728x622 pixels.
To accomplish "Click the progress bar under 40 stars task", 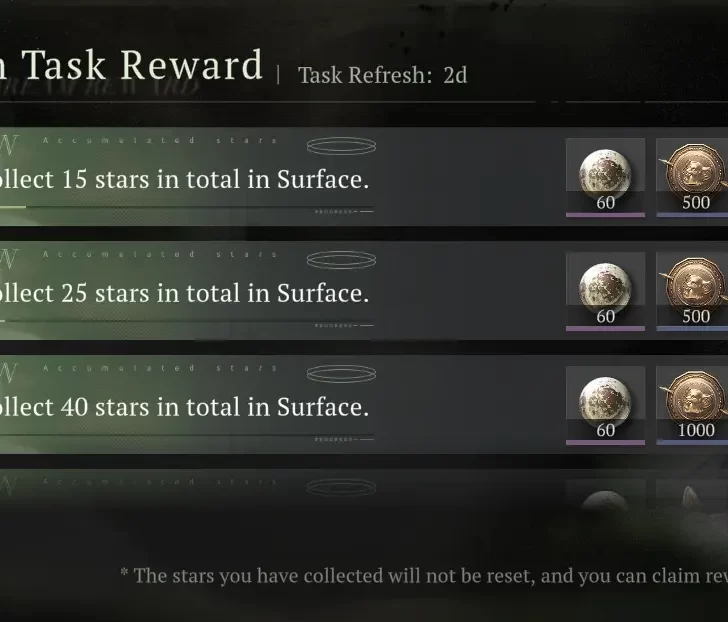I will 180,437.
